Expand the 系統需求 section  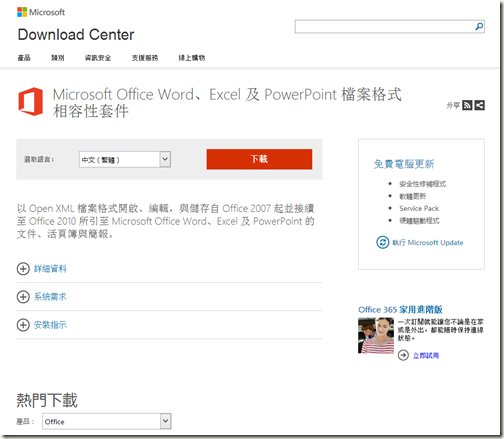(x=42, y=297)
